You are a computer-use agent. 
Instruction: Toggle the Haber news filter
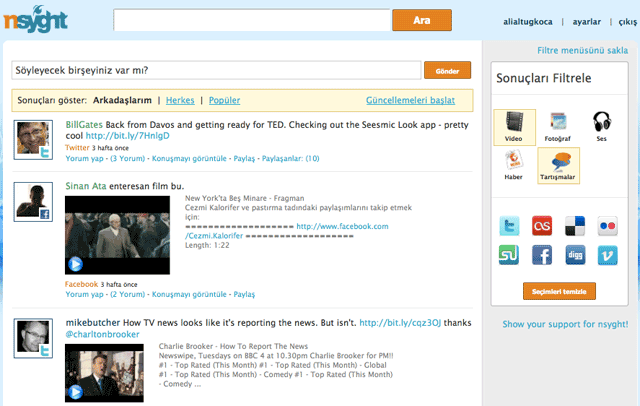[513, 166]
